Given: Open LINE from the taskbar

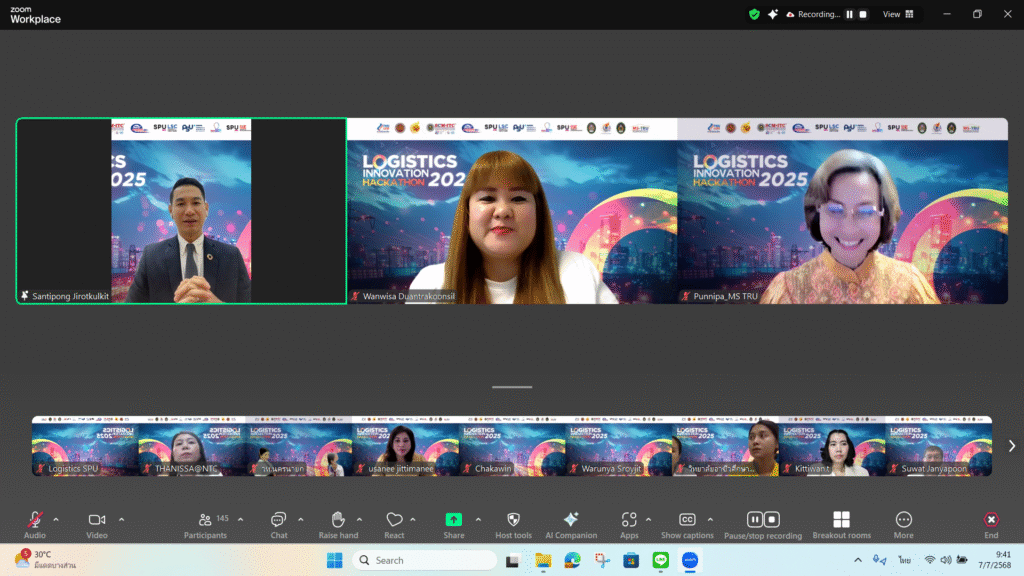Looking at the screenshot, I should click(x=660, y=560).
